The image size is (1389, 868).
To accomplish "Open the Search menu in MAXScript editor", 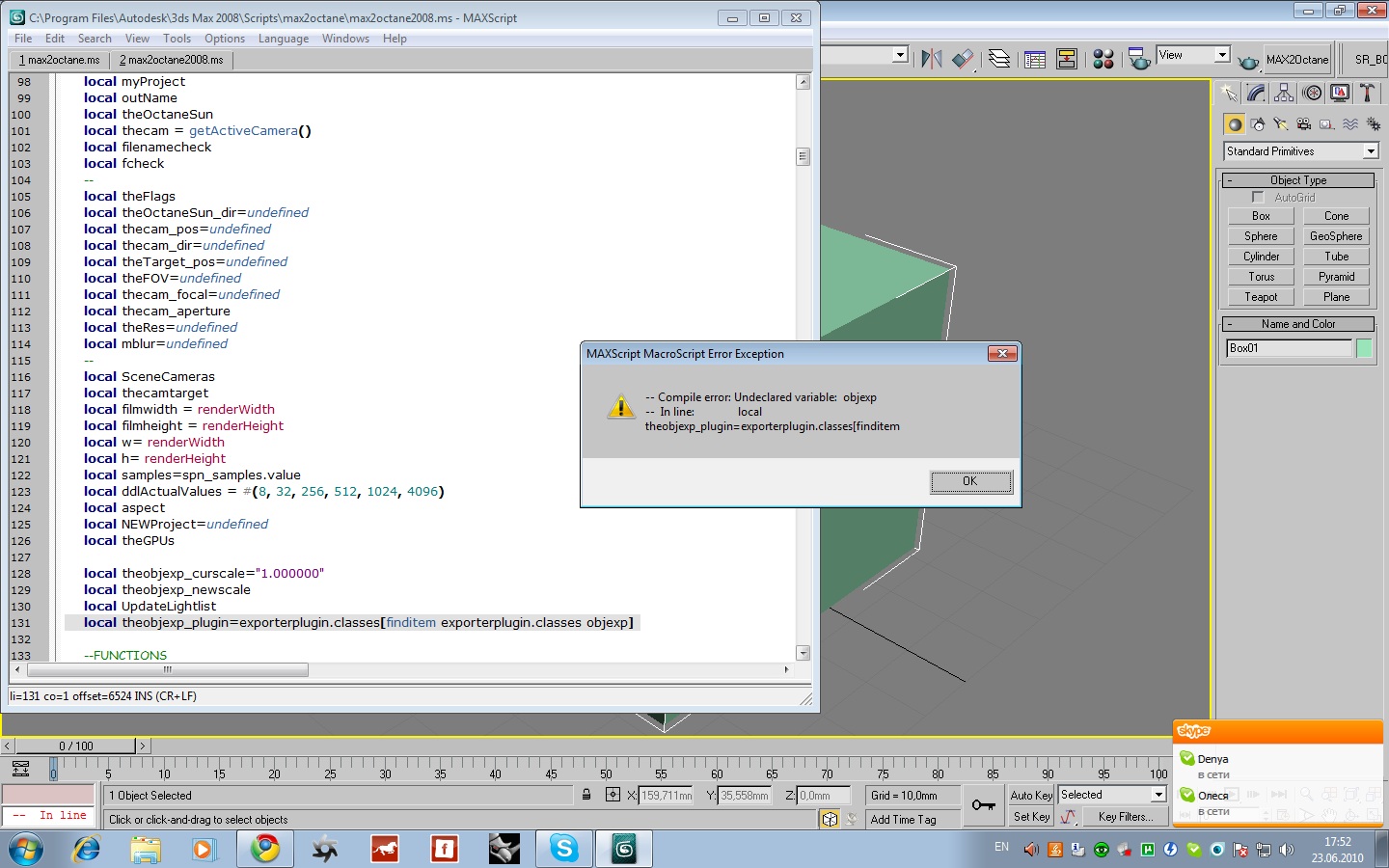I will click(95, 39).
